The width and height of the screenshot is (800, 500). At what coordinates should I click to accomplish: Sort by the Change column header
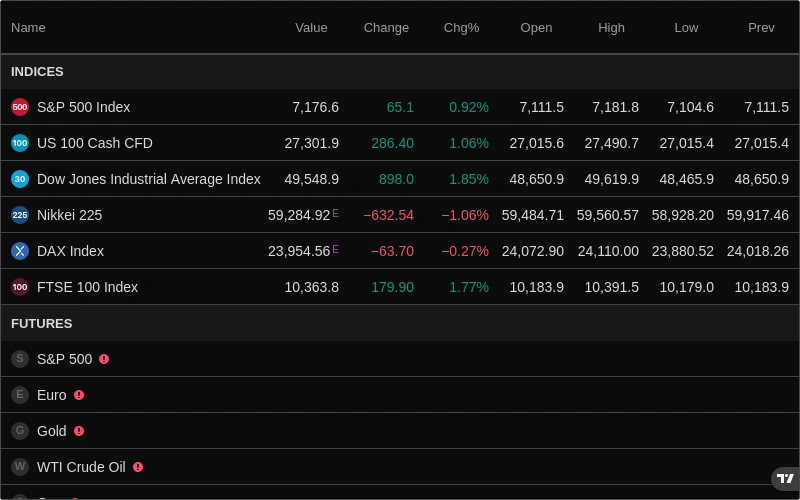pos(386,28)
